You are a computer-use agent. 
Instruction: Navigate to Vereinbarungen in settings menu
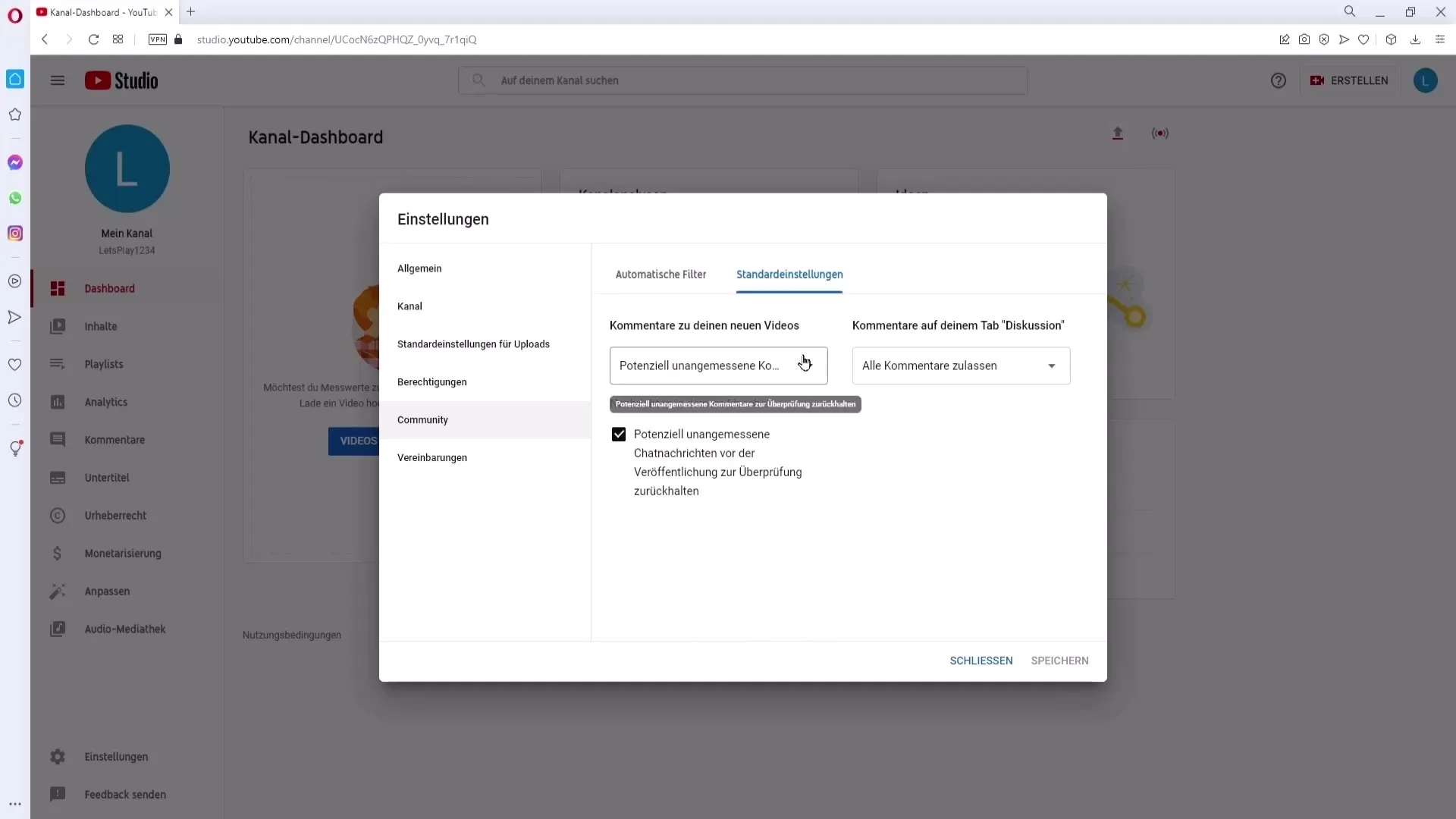[434, 459]
